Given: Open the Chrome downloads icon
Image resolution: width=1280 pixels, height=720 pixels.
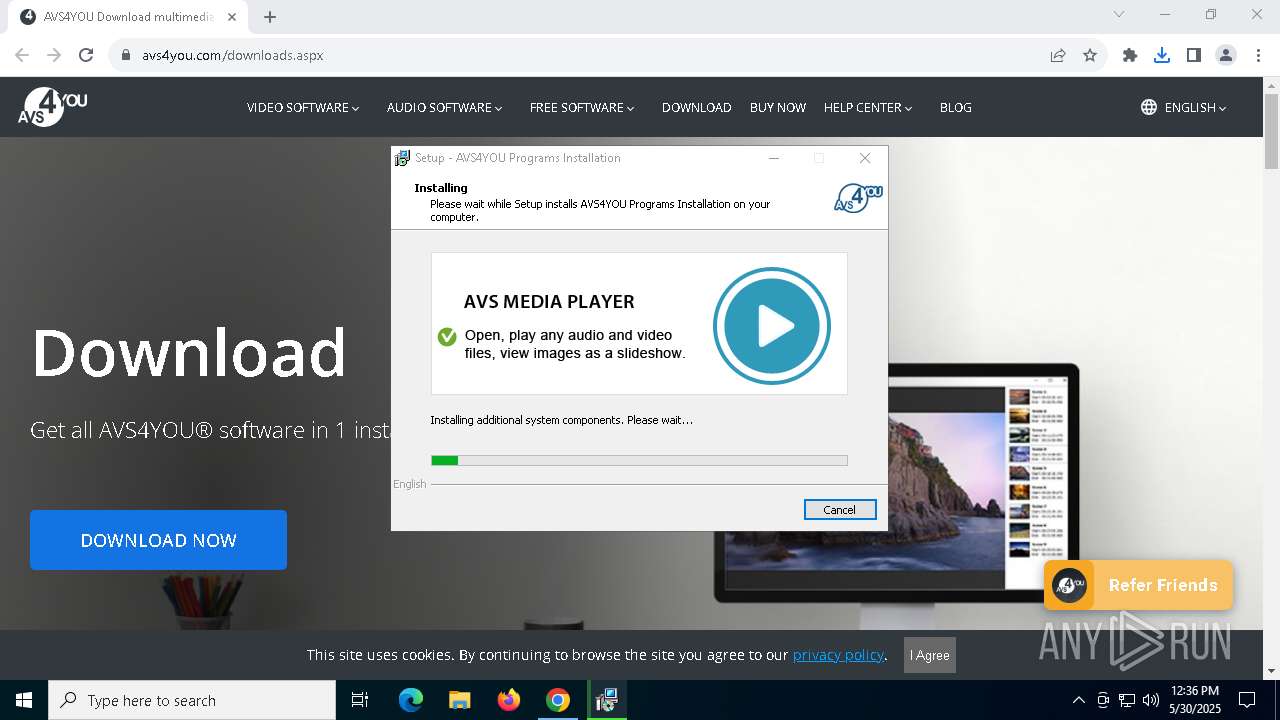Looking at the screenshot, I should pyautogui.click(x=1162, y=55).
